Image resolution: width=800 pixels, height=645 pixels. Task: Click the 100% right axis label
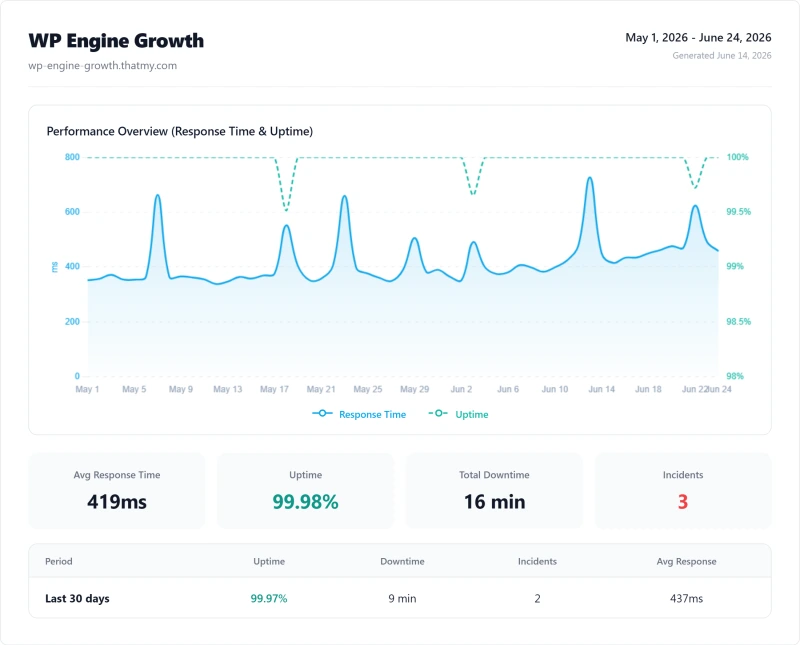click(737, 157)
